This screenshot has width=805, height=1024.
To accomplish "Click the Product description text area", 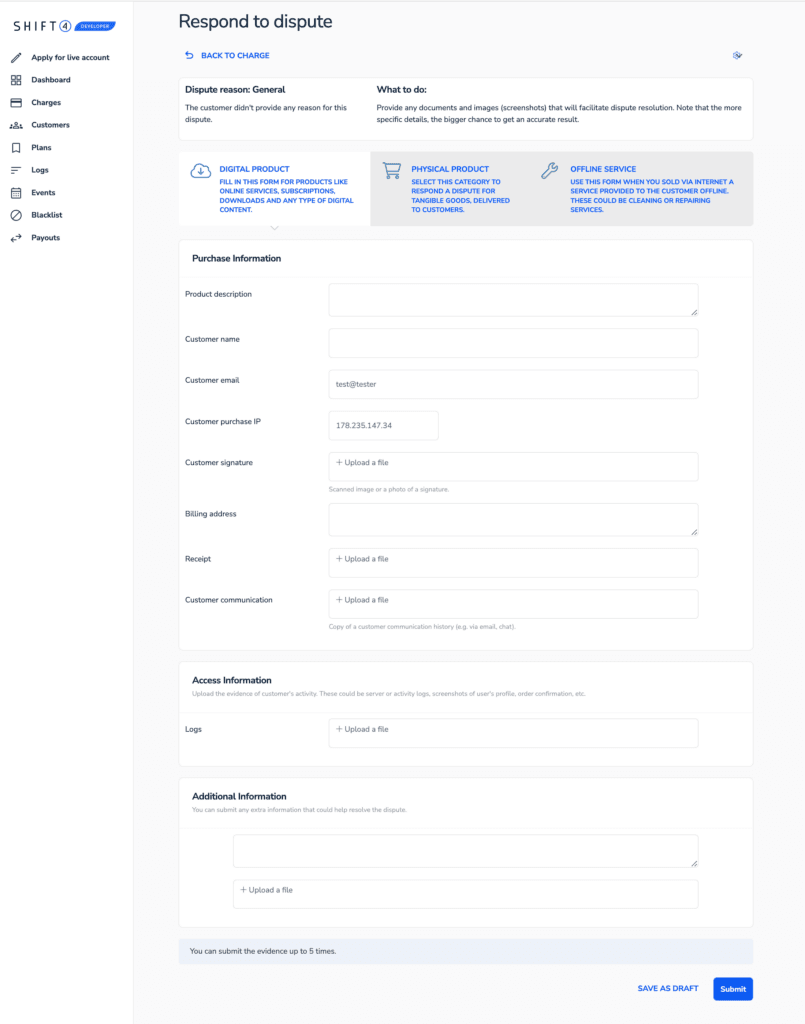I will [x=513, y=300].
